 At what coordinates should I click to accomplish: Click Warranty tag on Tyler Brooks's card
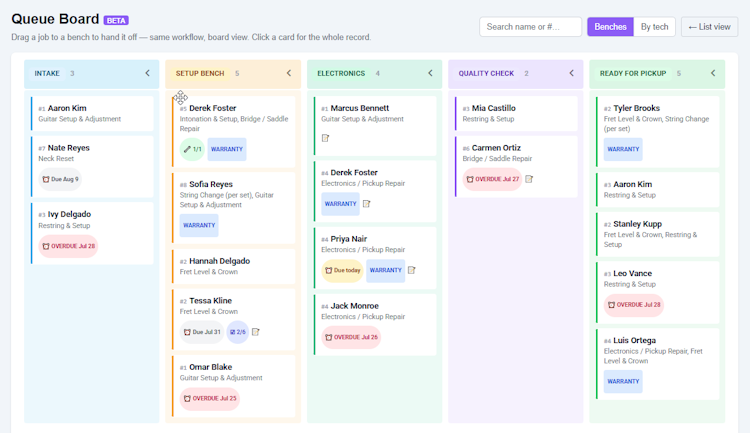(623, 149)
